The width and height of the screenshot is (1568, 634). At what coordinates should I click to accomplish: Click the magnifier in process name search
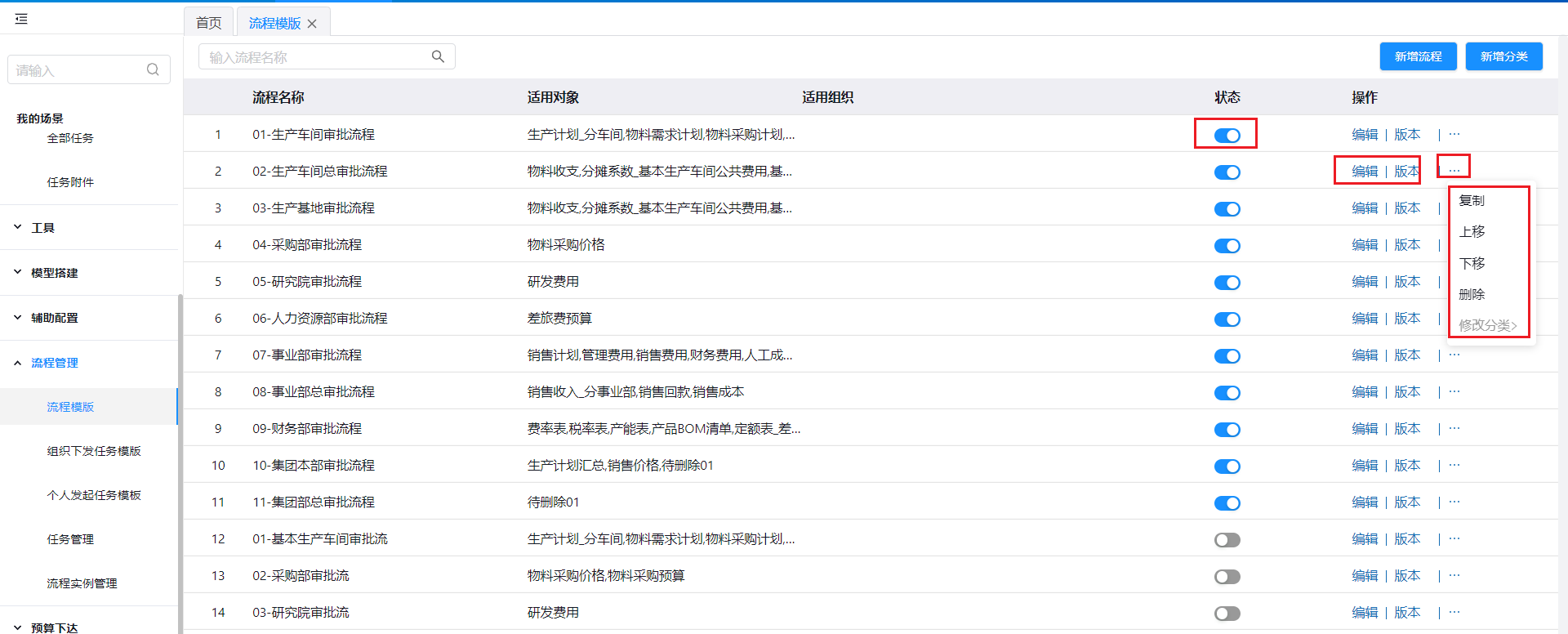pyautogui.click(x=438, y=56)
